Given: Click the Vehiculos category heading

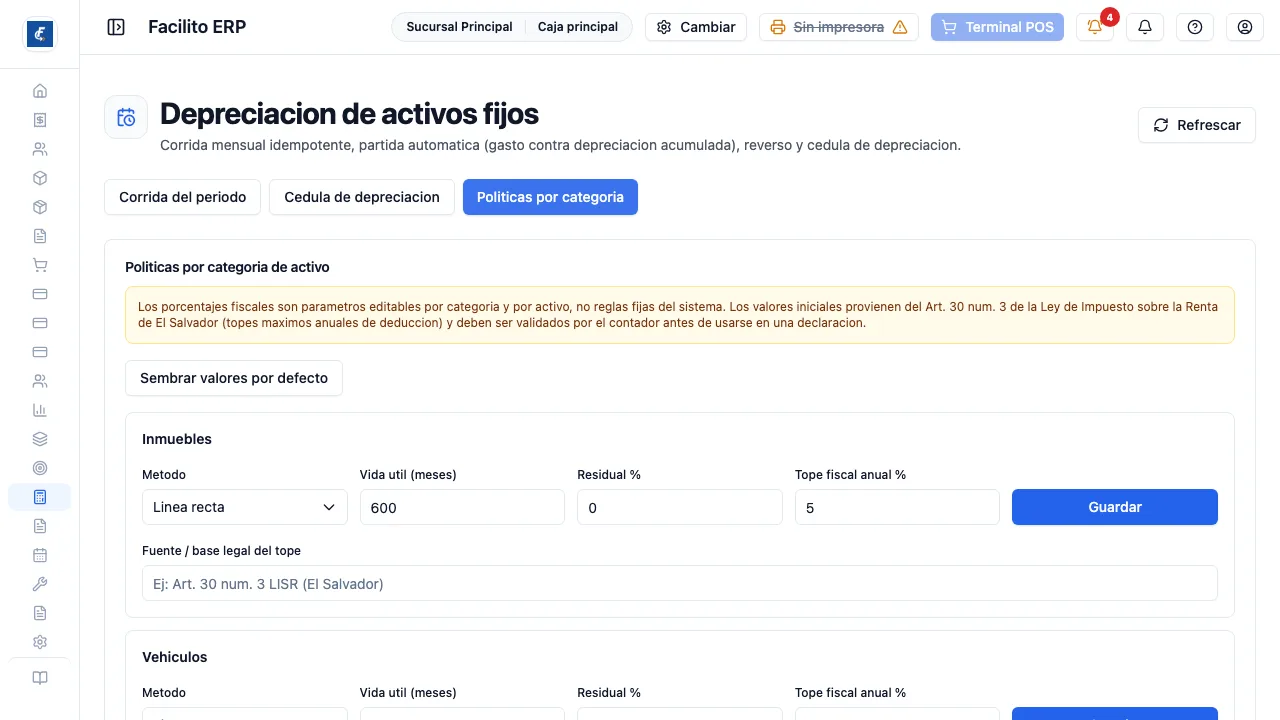Looking at the screenshot, I should coord(175,657).
